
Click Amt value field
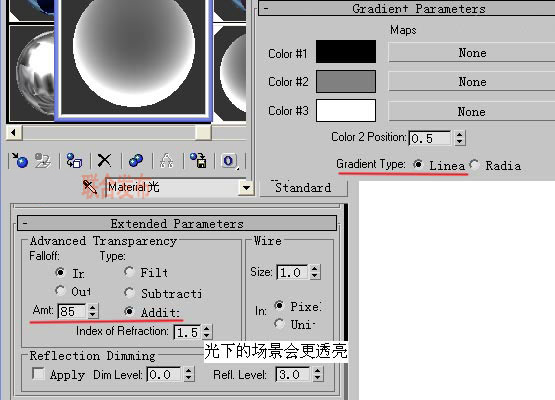click(72, 311)
